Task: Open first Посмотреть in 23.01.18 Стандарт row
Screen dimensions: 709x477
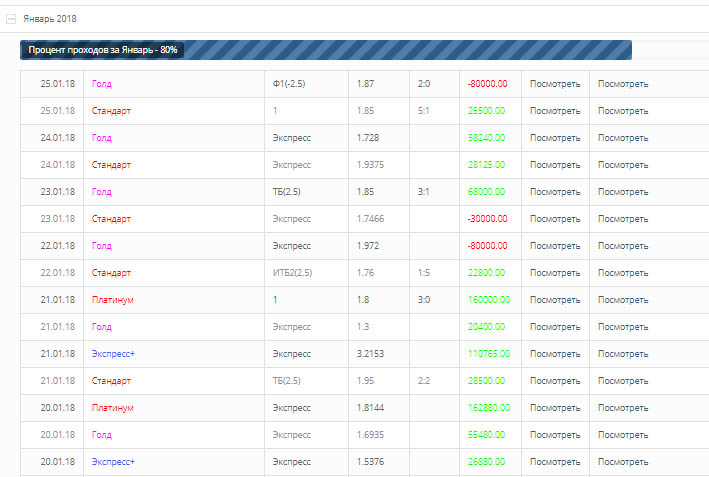Action: pyautogui.click(x=555, y=219)
